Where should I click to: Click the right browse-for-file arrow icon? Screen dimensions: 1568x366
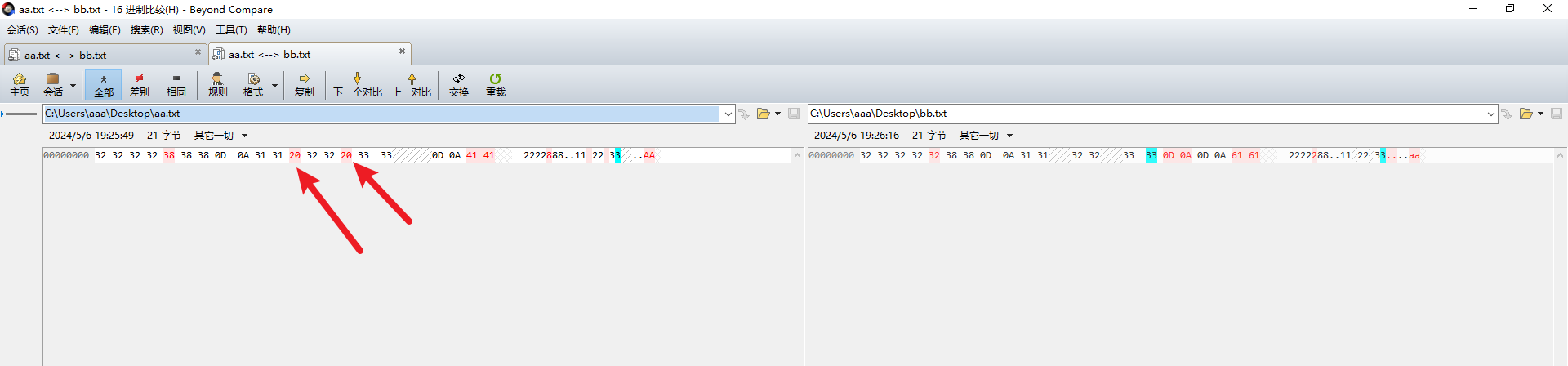point(1508,114)
